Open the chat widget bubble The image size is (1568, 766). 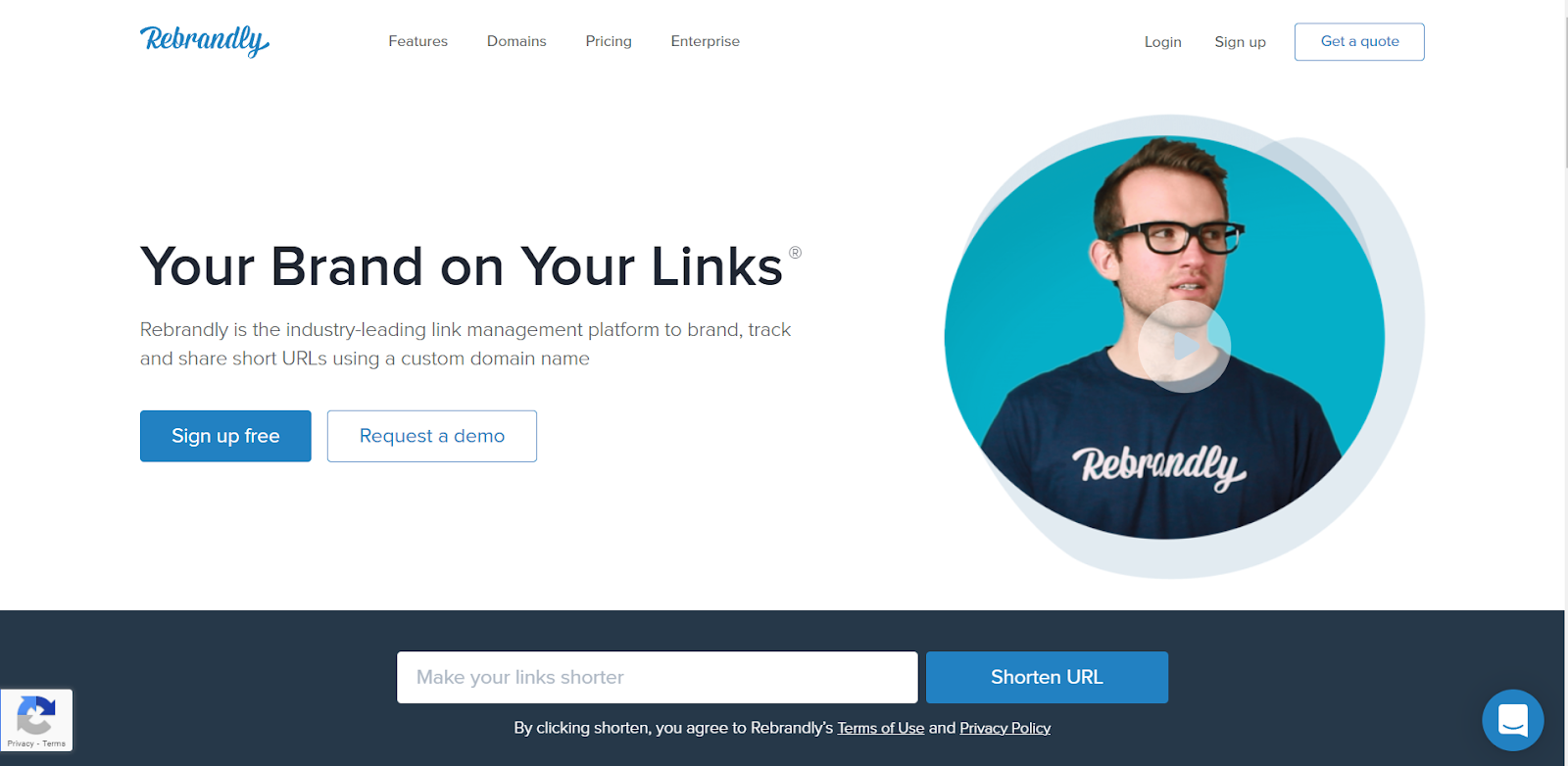(1513, 720)
